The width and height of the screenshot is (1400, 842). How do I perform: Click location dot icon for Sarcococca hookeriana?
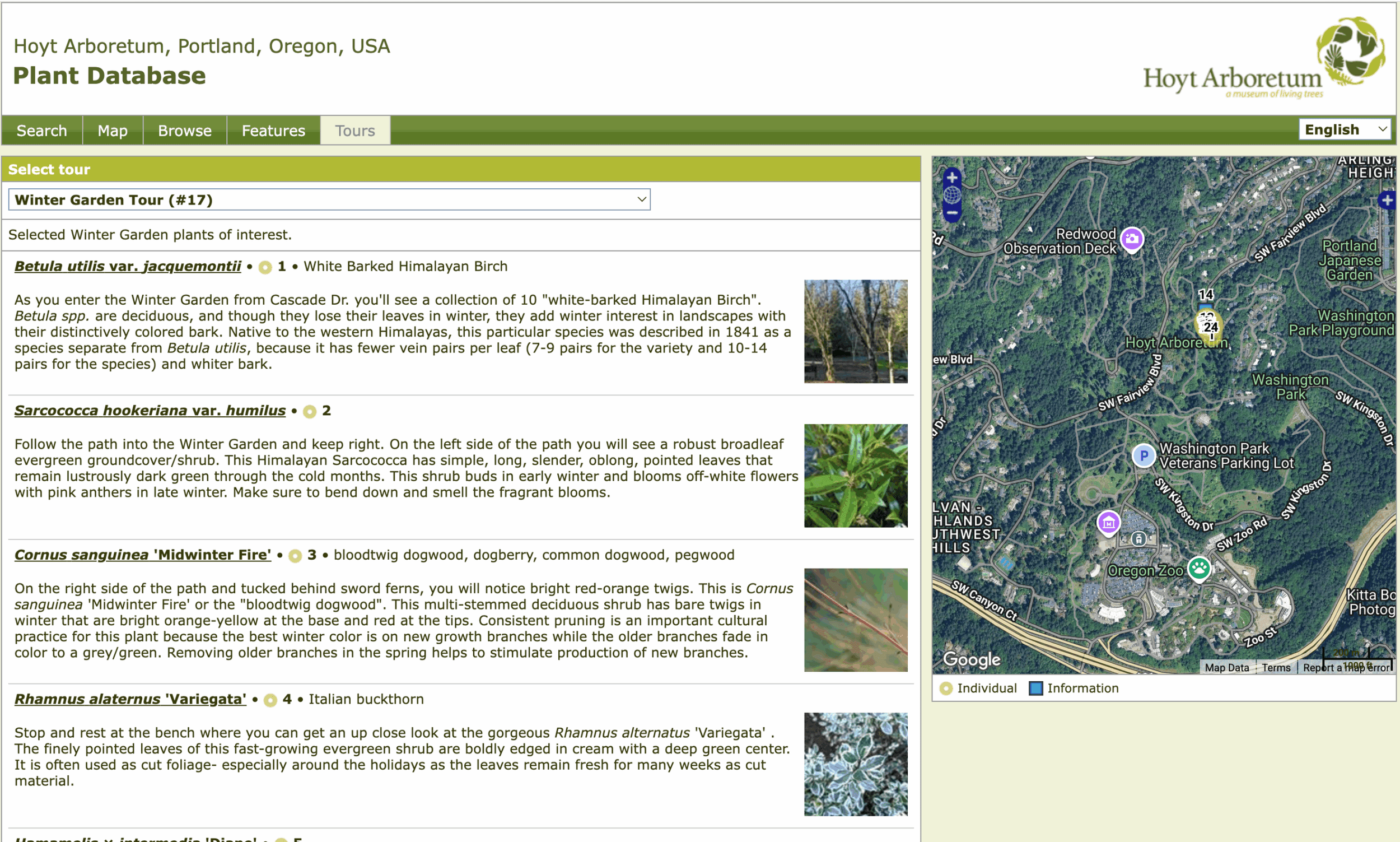pyautogui.click(x=309, y=411)
